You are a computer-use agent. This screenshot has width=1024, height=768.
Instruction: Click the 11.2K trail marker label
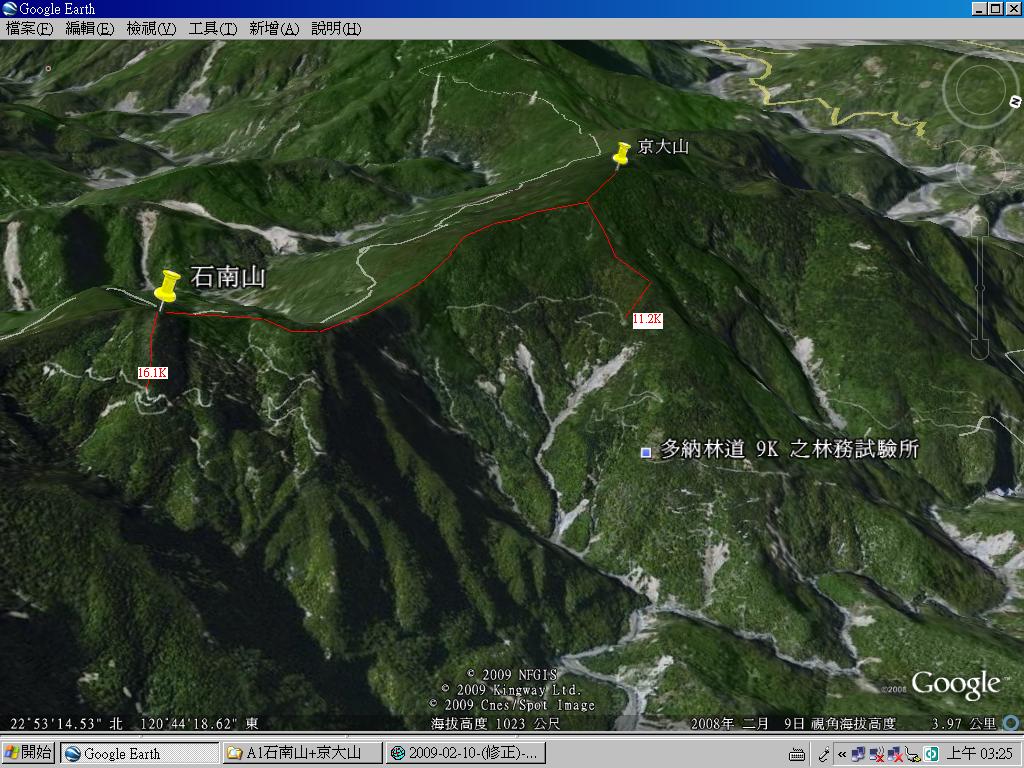[647, 319]
